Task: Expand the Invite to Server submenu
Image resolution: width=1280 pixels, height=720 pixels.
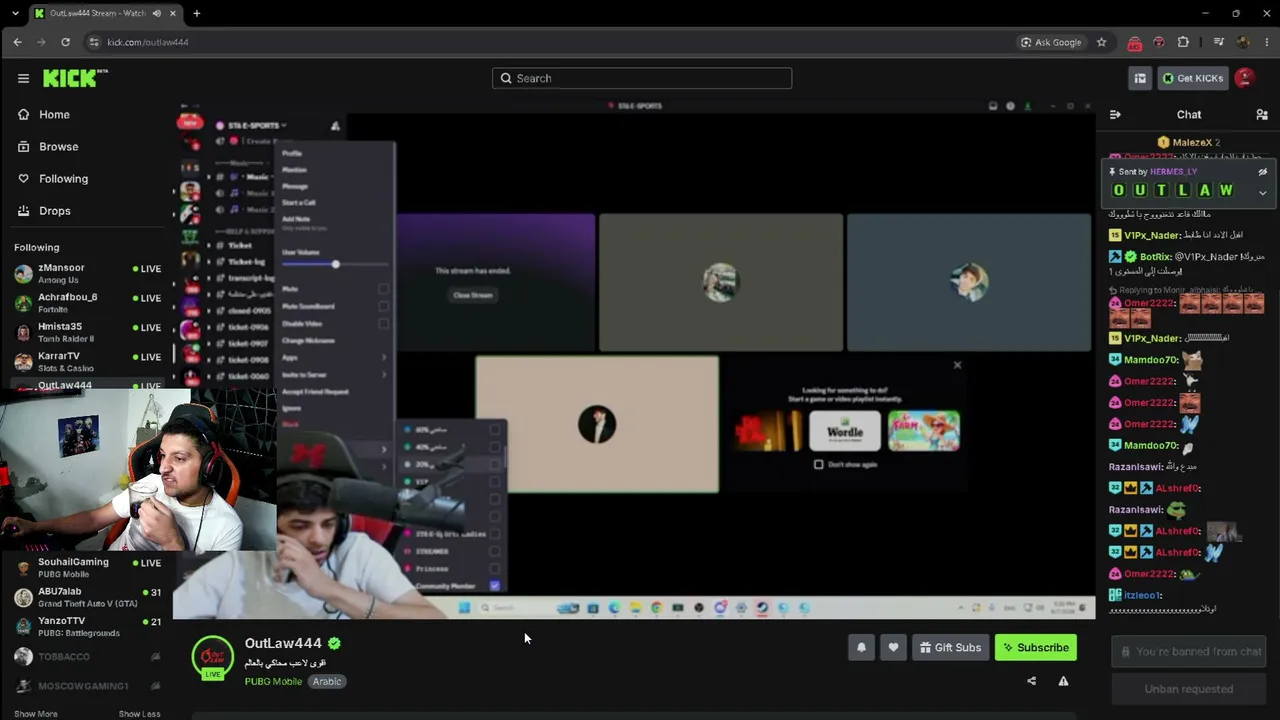Action: 335,374
